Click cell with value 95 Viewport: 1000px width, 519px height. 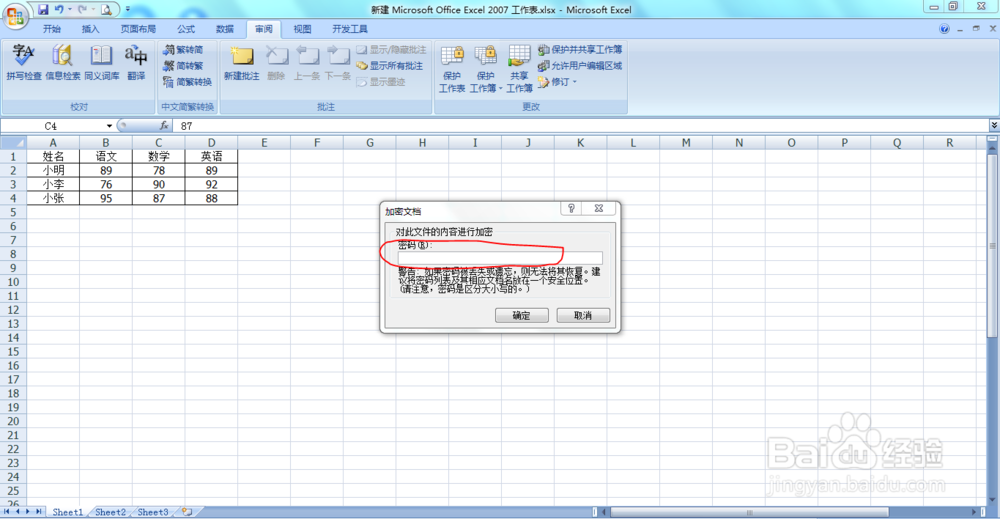(x=106, y=198)
